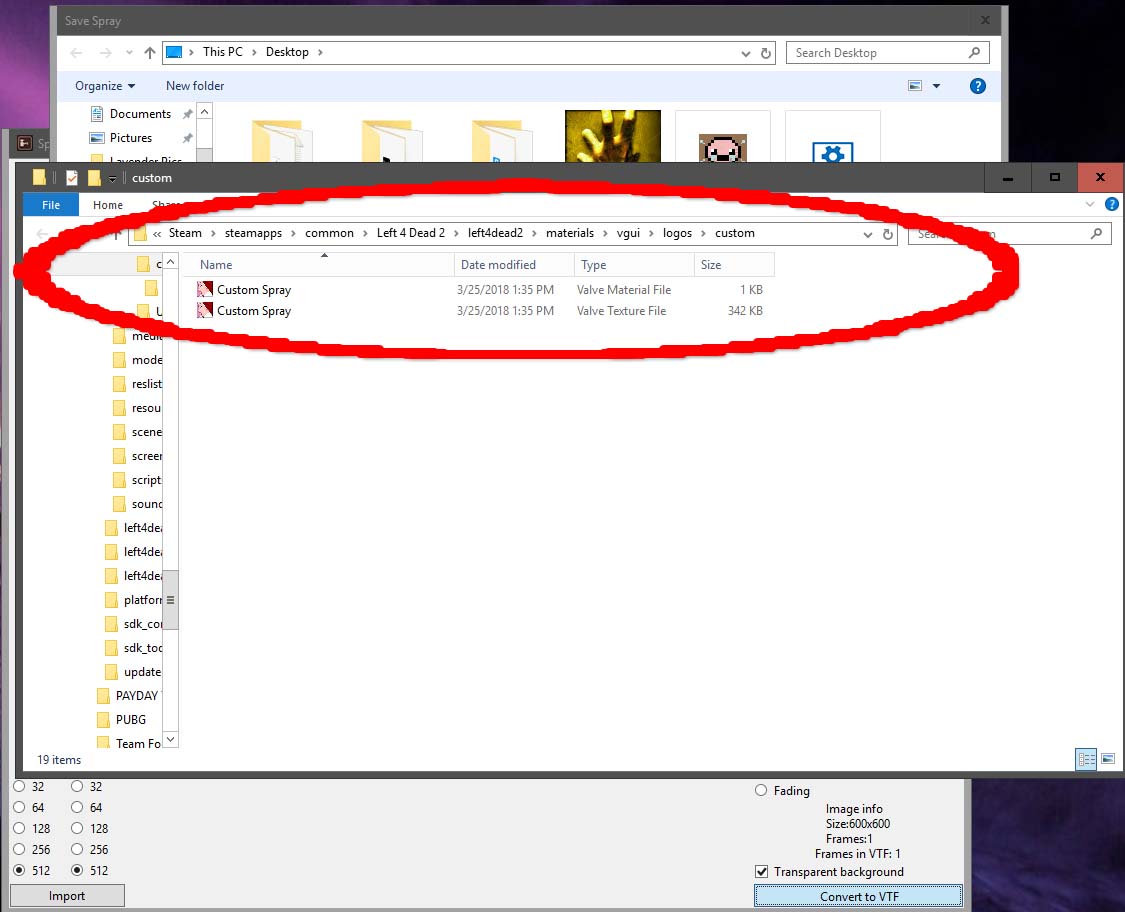
Task: Open the File menu tab
Action: (51, 205)
